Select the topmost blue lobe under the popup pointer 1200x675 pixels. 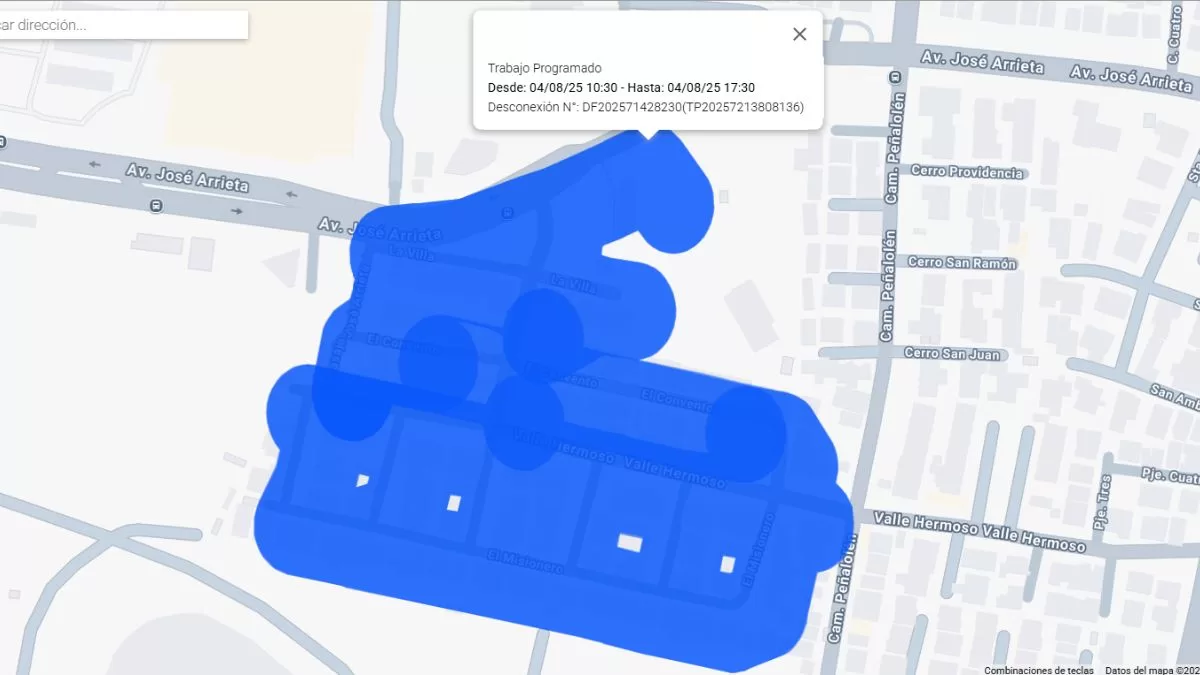pyautogui.click(x=673, y=198)
